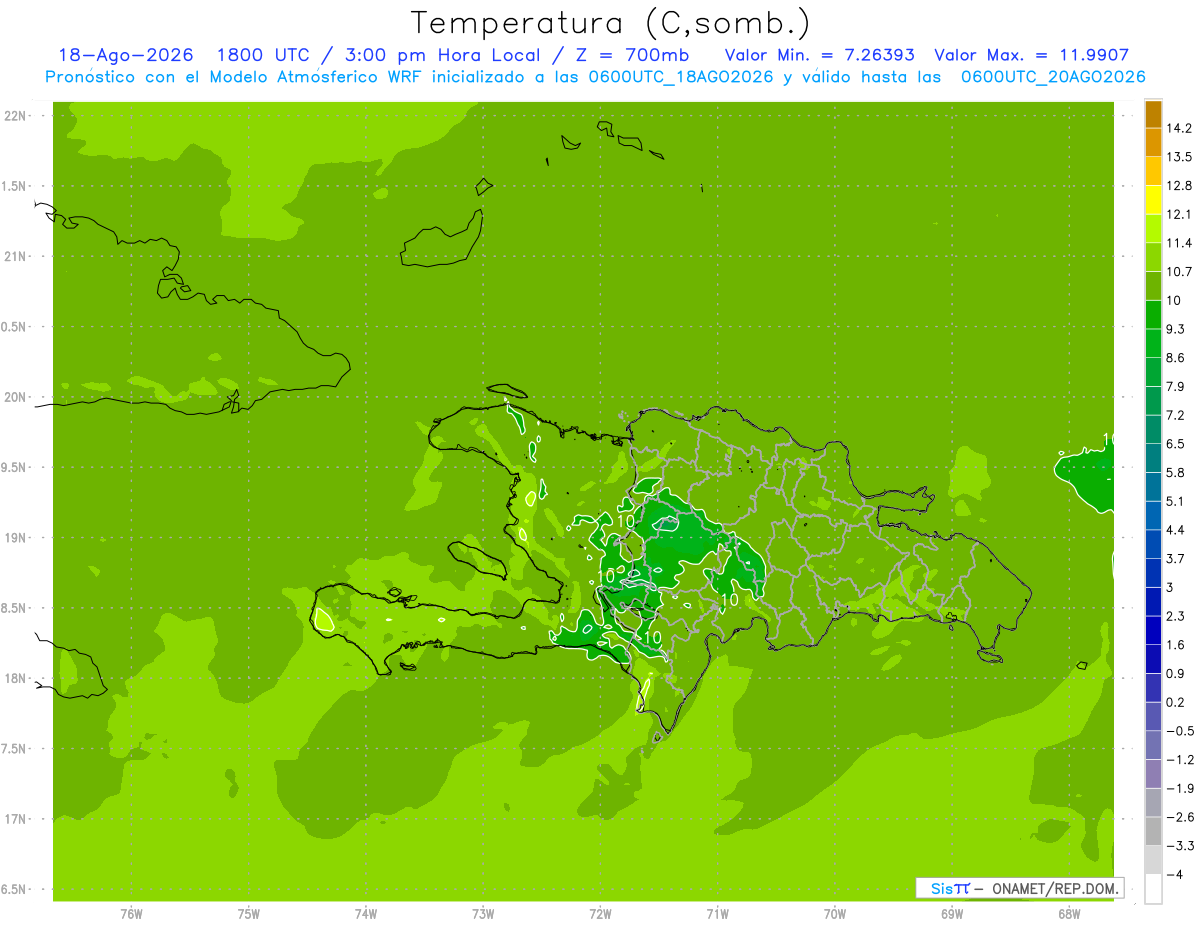Click the "69W" longitude label

click(952, 914)
